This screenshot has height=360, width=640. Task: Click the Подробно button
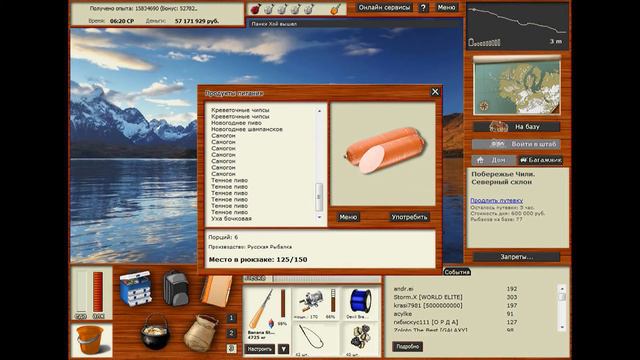pyautogui.click(x=407, y=347)
